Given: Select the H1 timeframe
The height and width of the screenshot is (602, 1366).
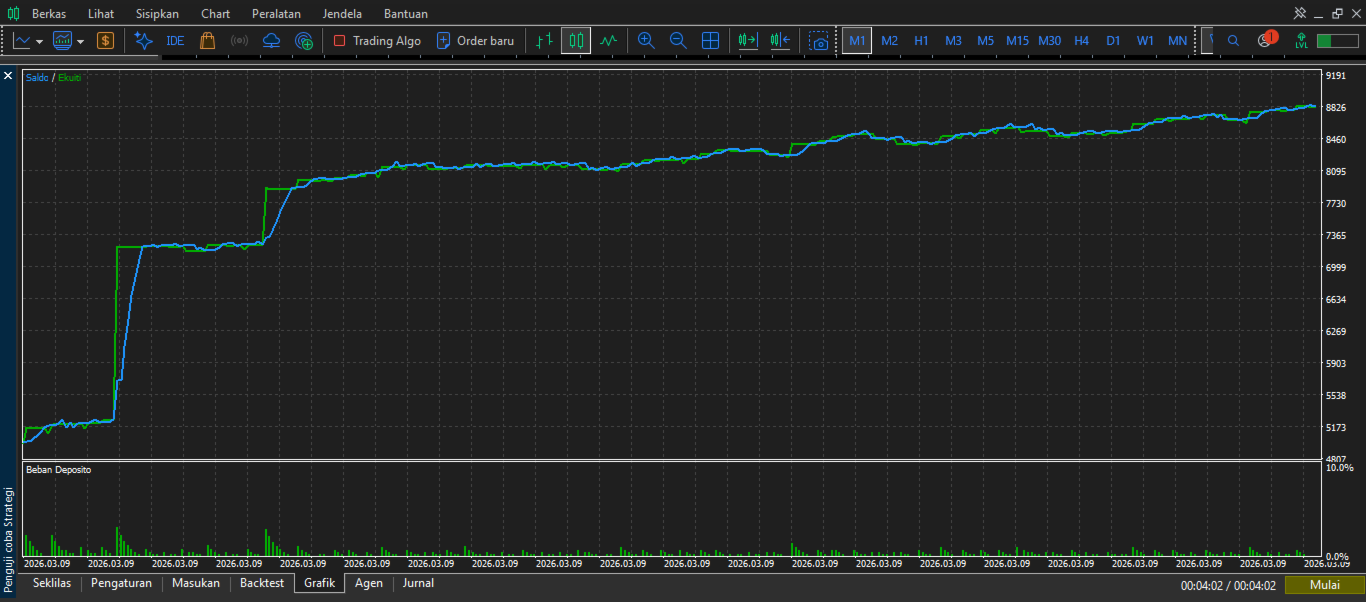Looking at the screenshot, I should click(921, 41).
